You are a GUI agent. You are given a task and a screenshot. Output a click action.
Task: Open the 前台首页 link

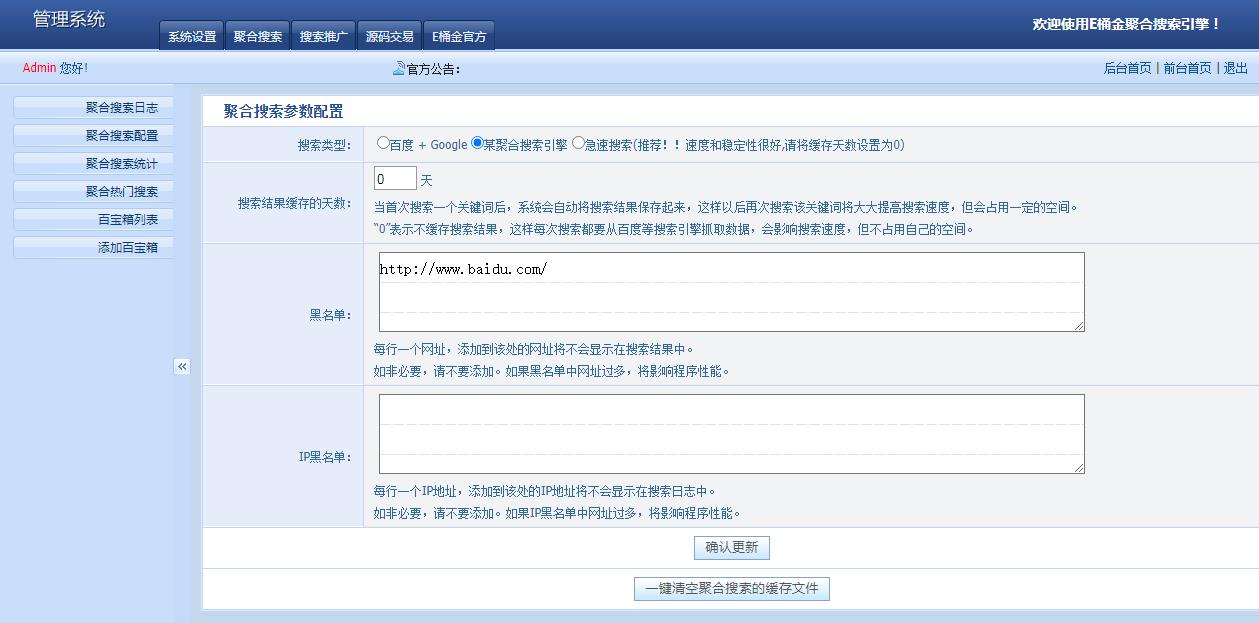pyautogui.click(x=1187, y=68)
